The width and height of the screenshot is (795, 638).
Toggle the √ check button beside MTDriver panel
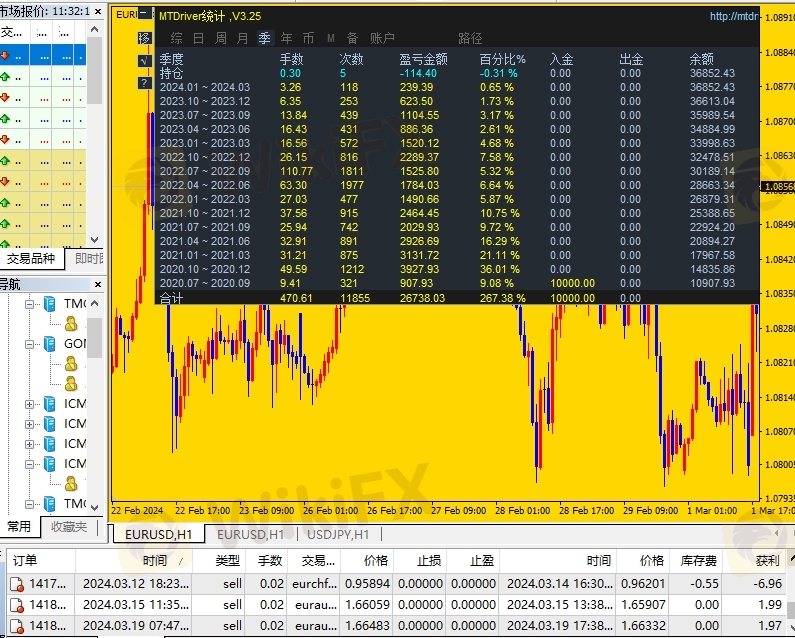click(x=144, y=61)
